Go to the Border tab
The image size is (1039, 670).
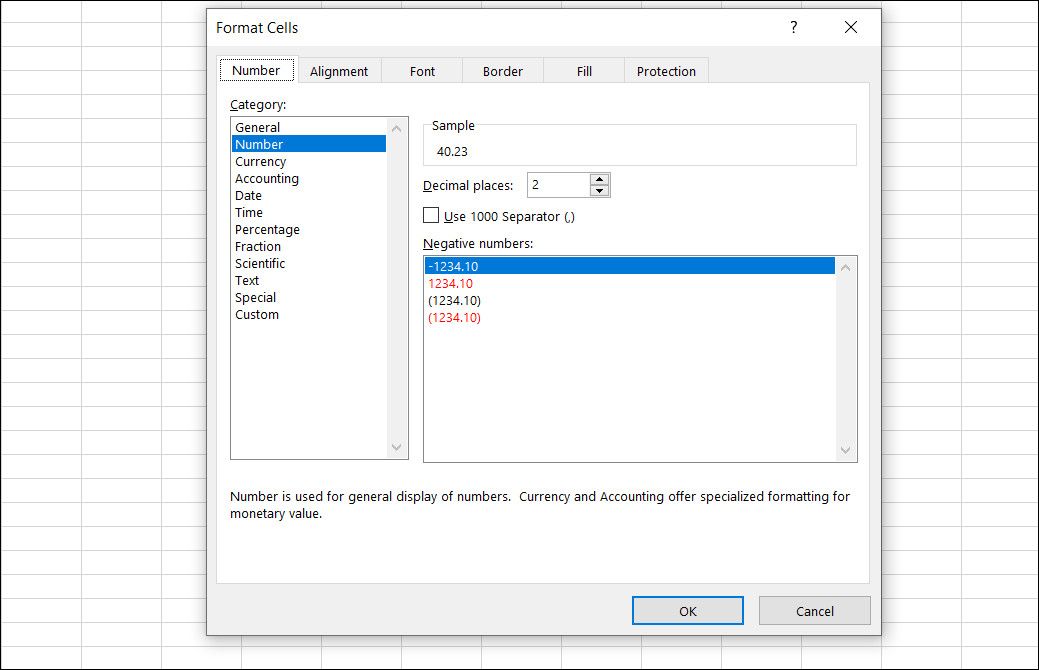tap(502, 71)
